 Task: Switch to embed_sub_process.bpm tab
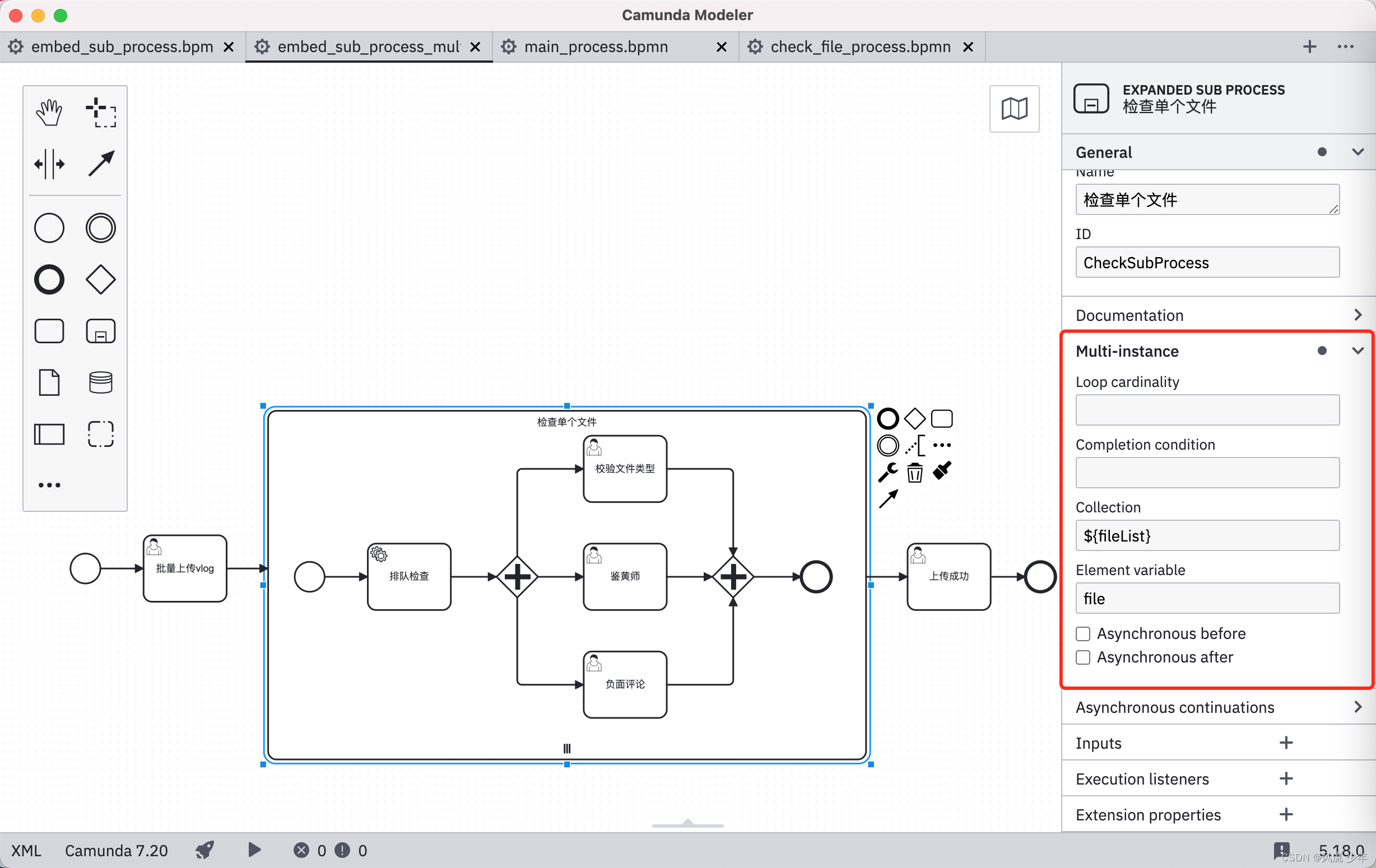[x=122, y=47]
